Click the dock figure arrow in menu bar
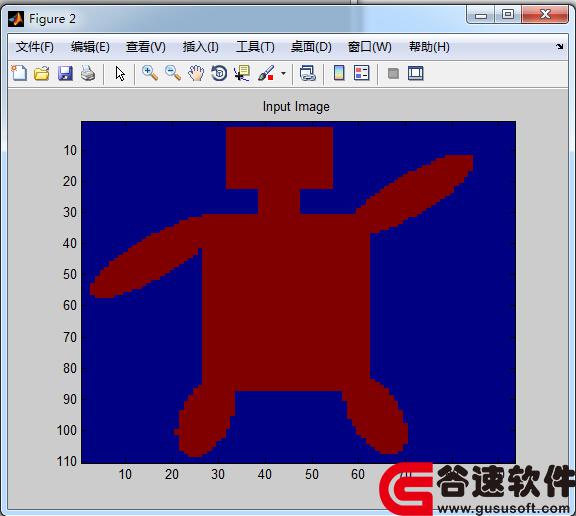576x516 pixels. (x=559, y=47)
